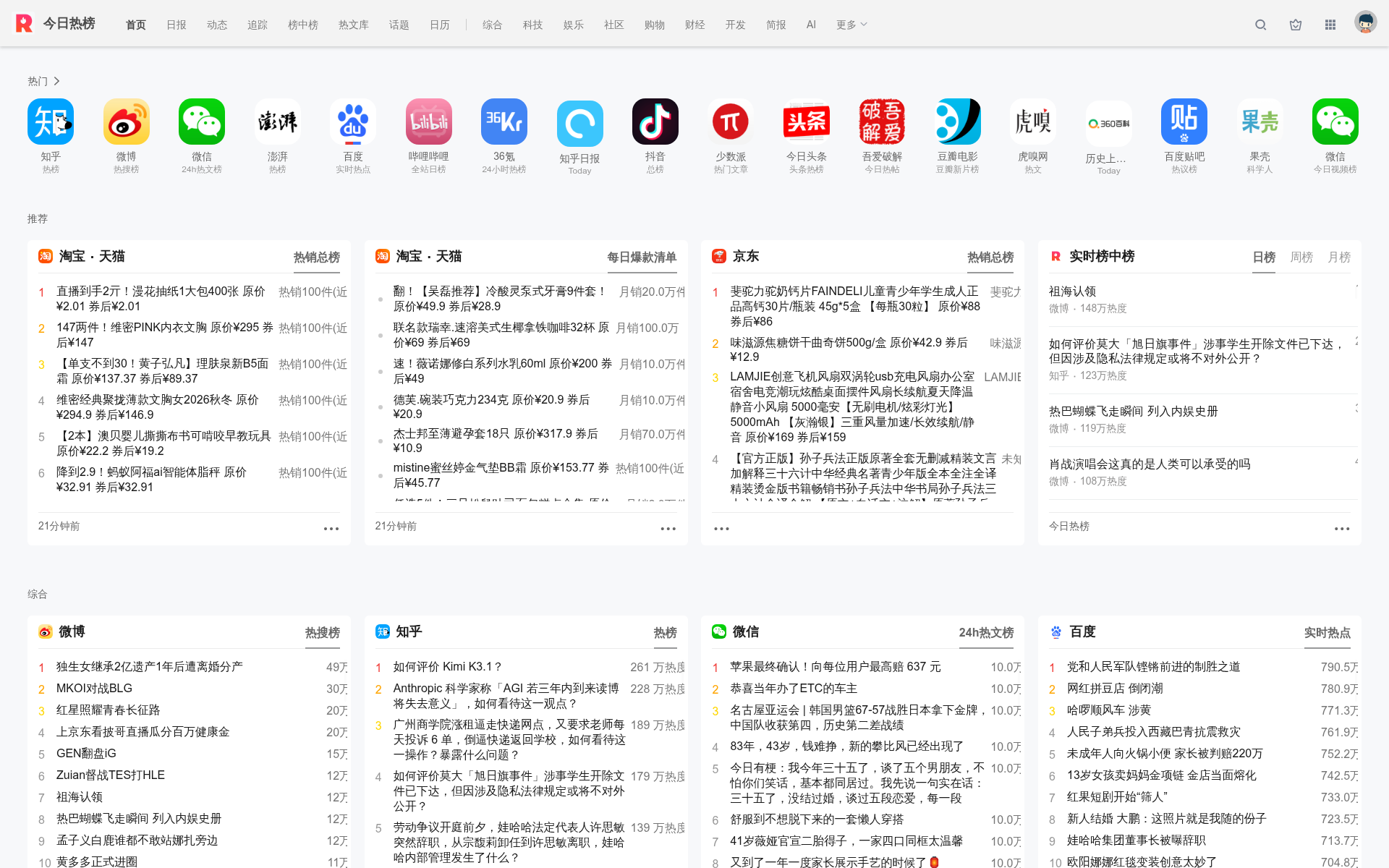The image size is (1389, 868).
Task: Open 苹果最终确认 WeChat article
Action: point(836,667)
